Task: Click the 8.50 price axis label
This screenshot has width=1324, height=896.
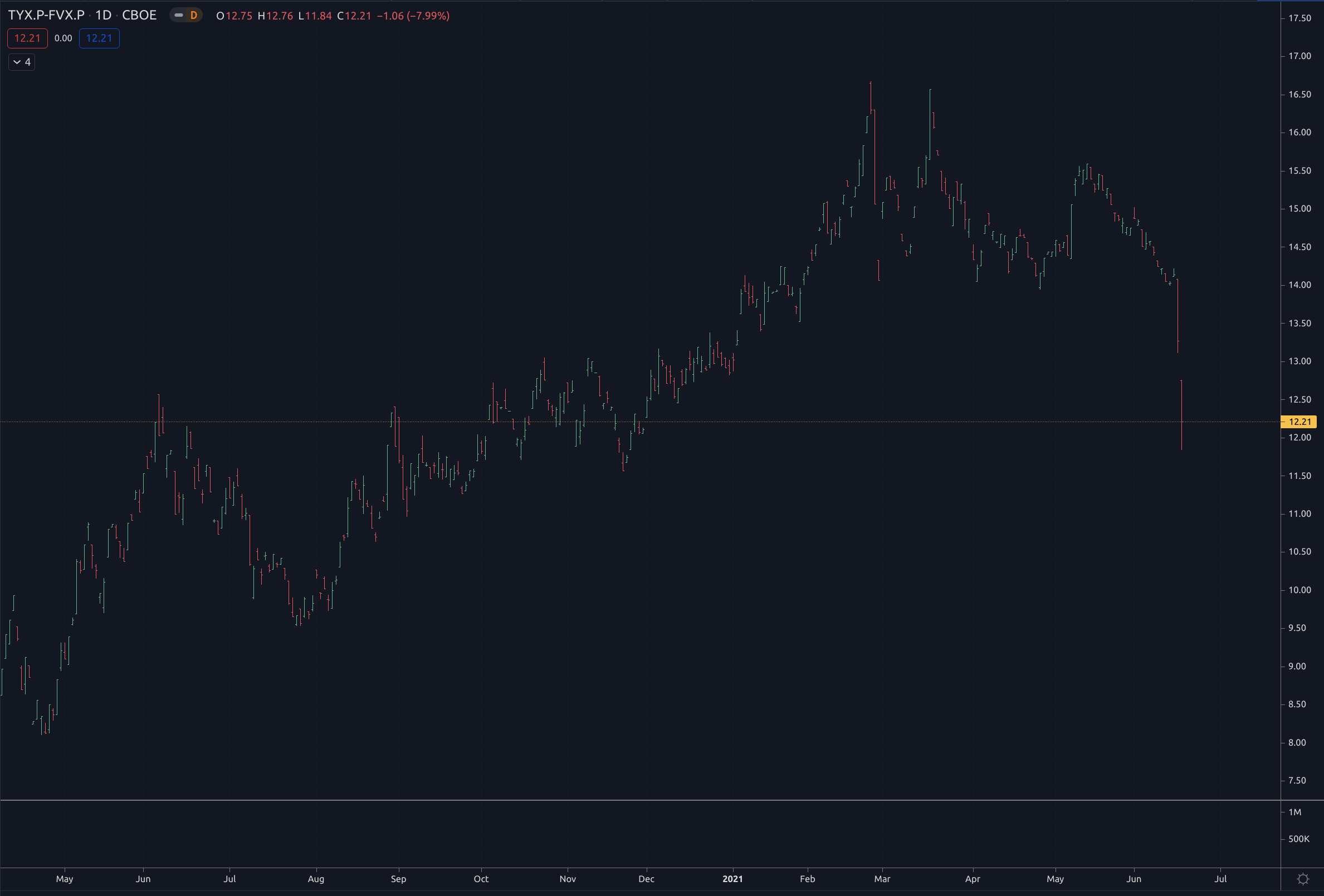Action: 1297,704
